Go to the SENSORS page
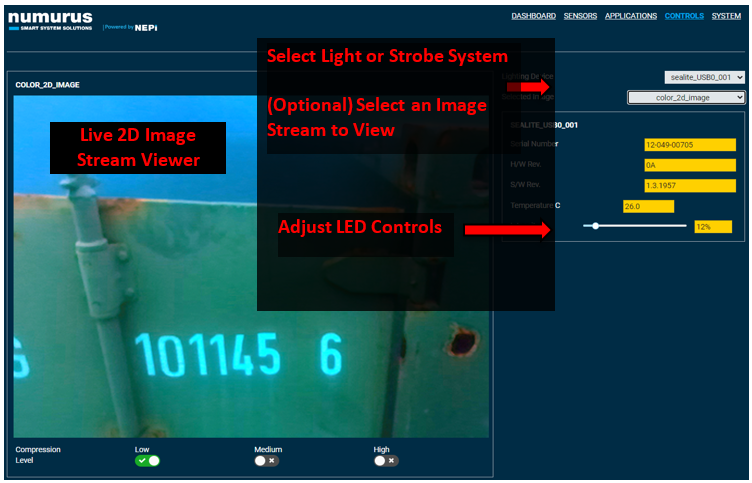Image resolution: width=752 pixels, height=483 pixels. point(580,16)
